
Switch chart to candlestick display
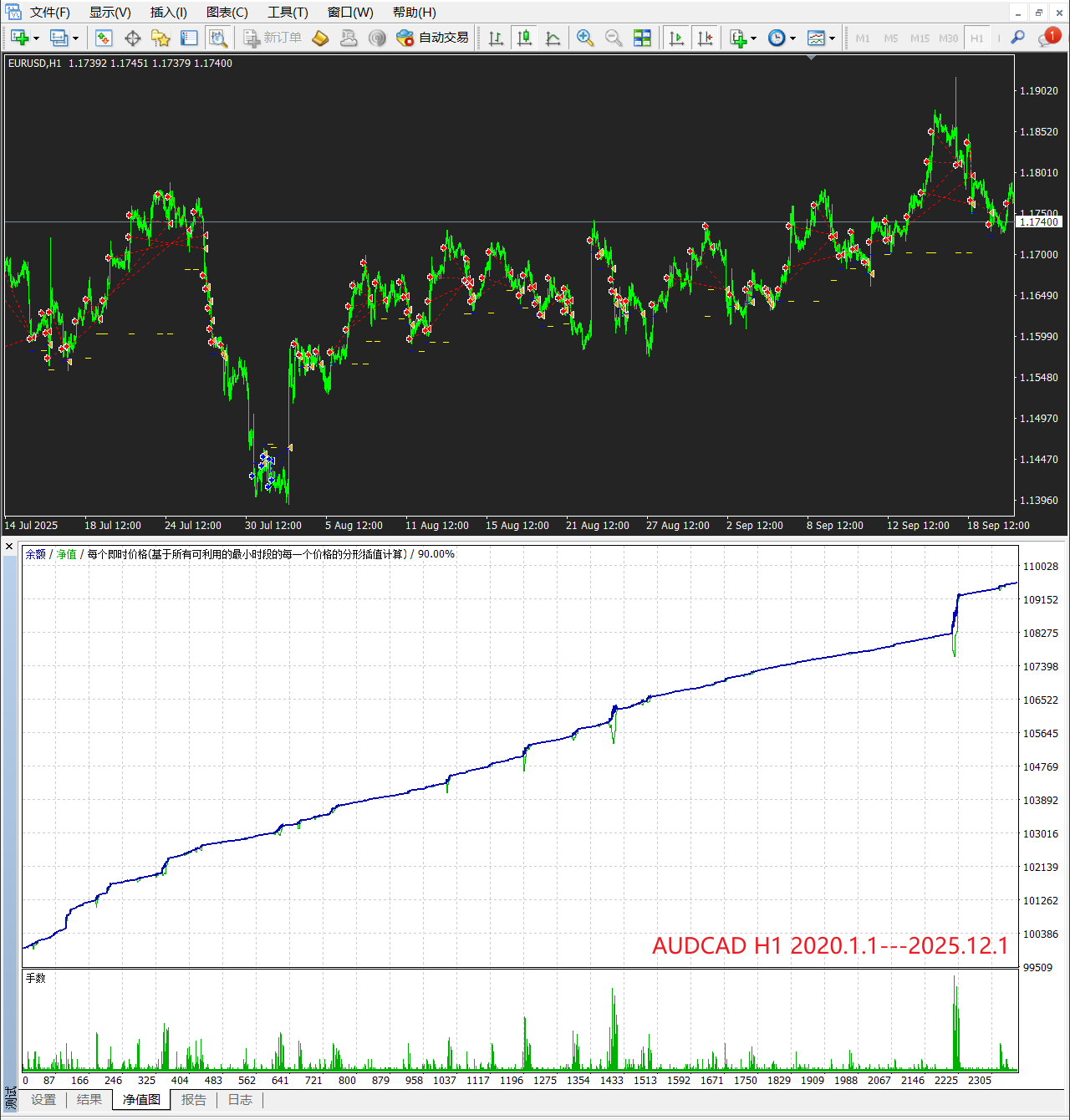[525, 38]
